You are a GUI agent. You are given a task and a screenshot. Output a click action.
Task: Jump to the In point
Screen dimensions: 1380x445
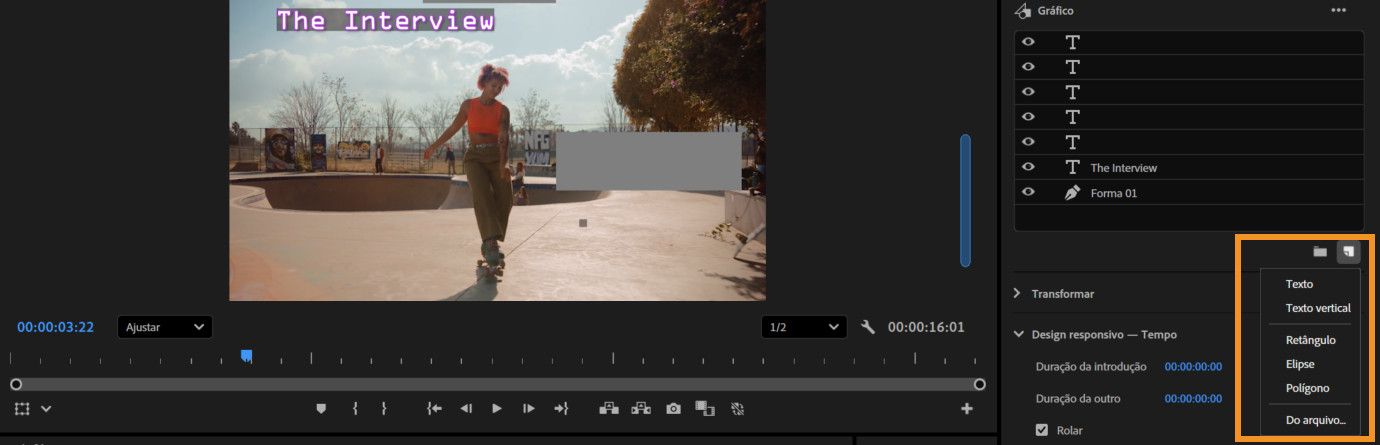pyautogui.click(x=434, y=408)
